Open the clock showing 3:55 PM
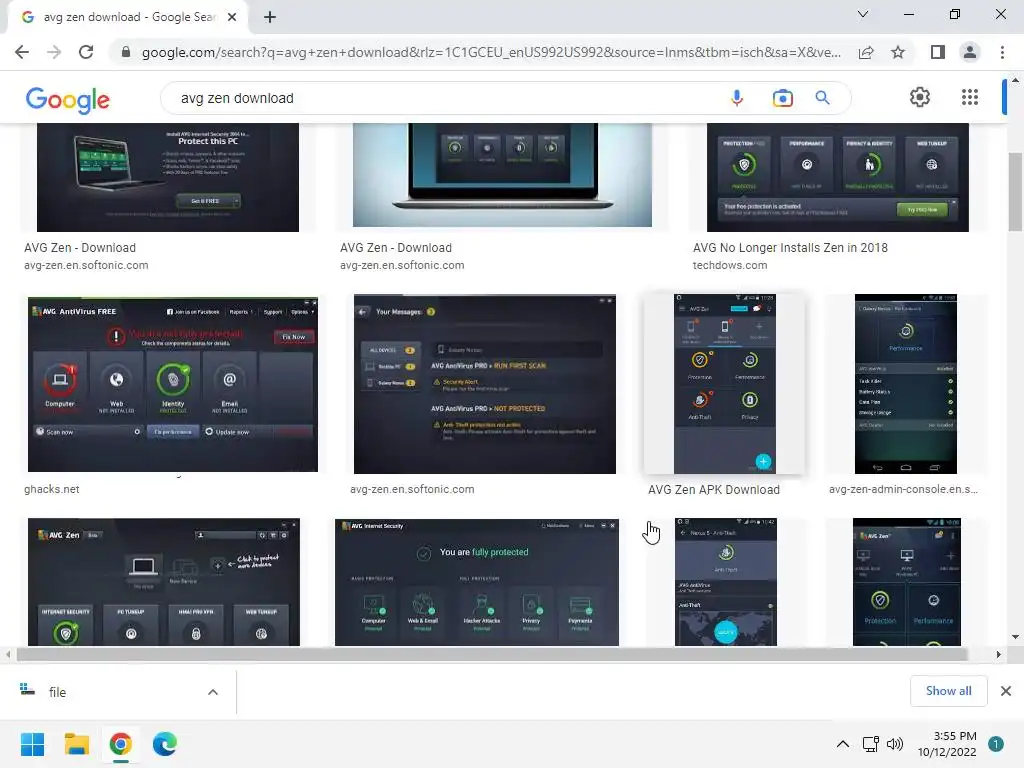The image size is (1024, 768). (947, 744)
